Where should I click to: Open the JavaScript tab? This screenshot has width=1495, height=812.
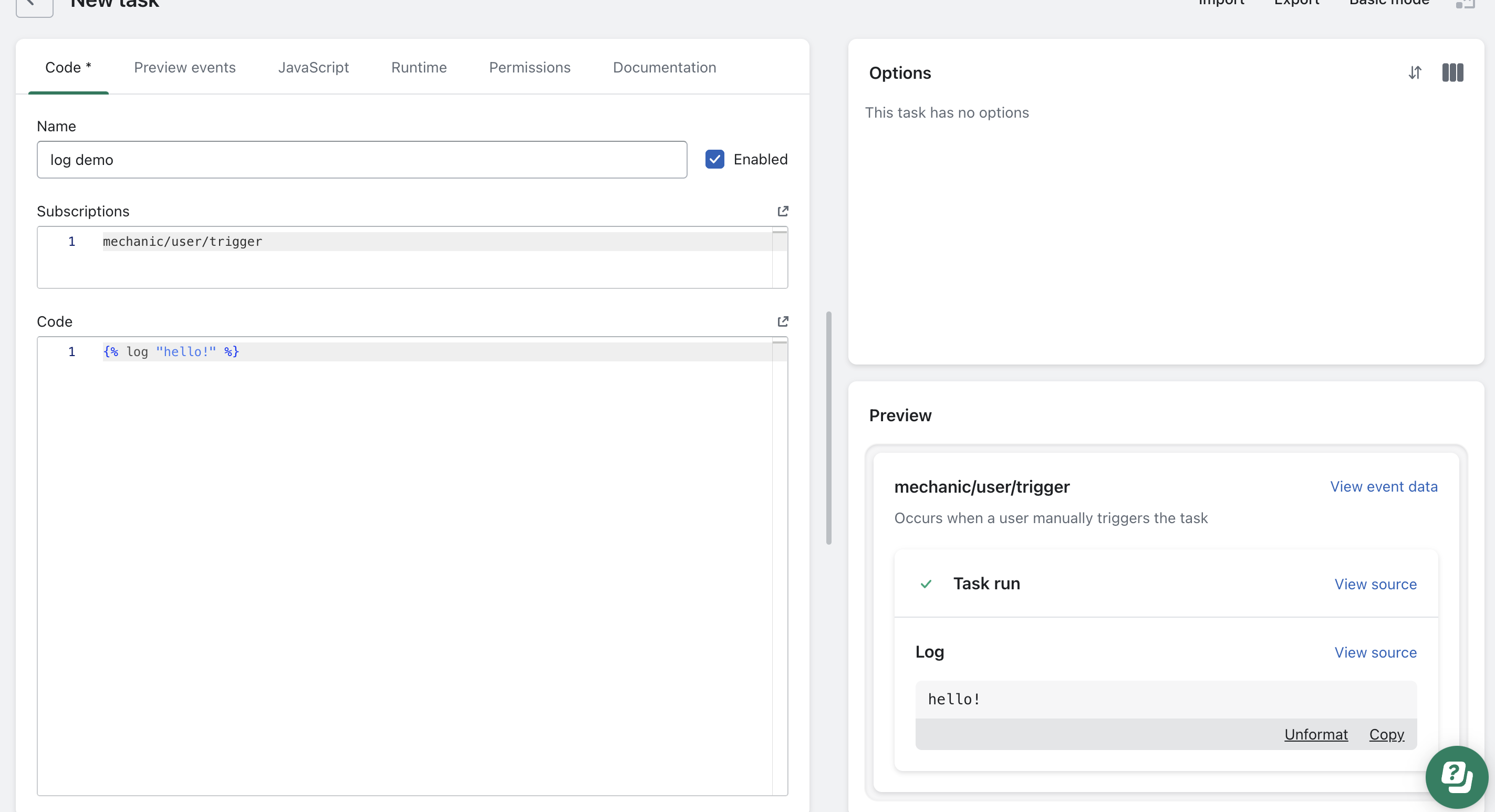coord(314,67)
